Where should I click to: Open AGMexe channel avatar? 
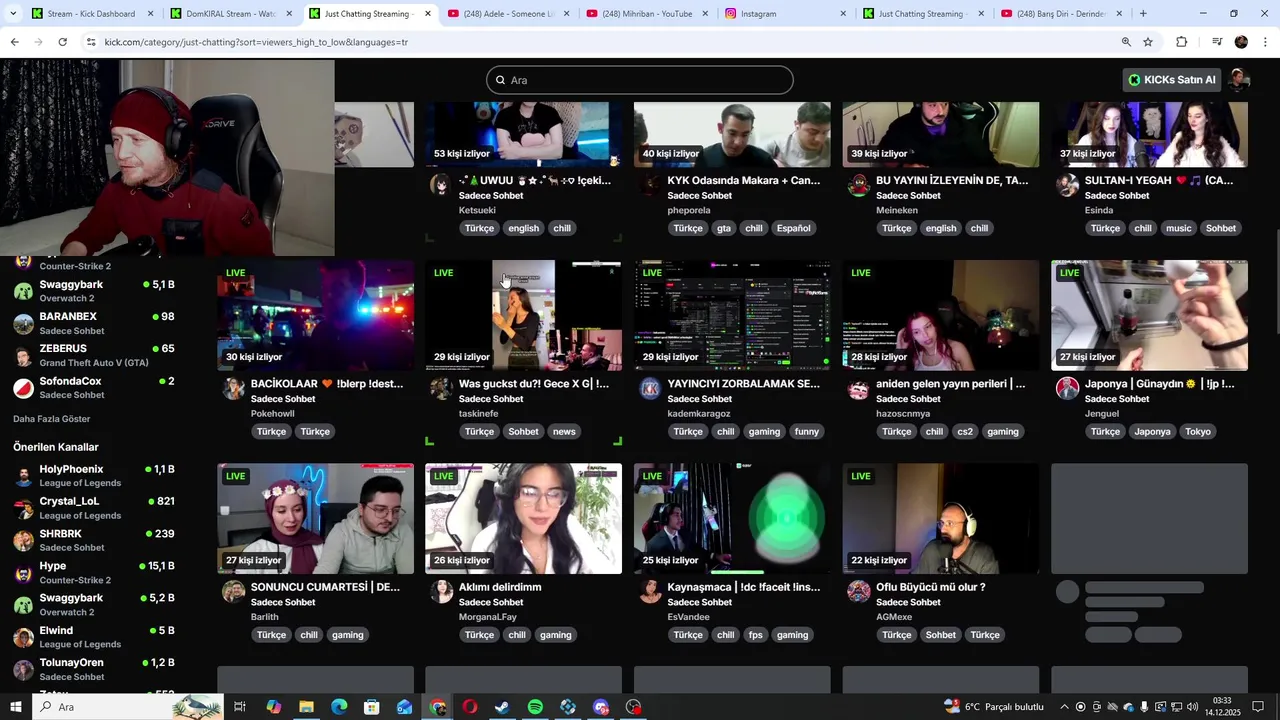click(858, 591)
